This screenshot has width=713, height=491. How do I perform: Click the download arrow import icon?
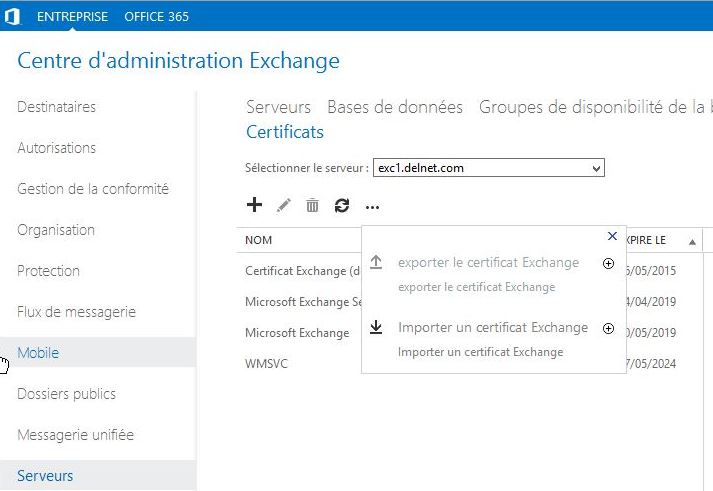(x=376, y=327)
